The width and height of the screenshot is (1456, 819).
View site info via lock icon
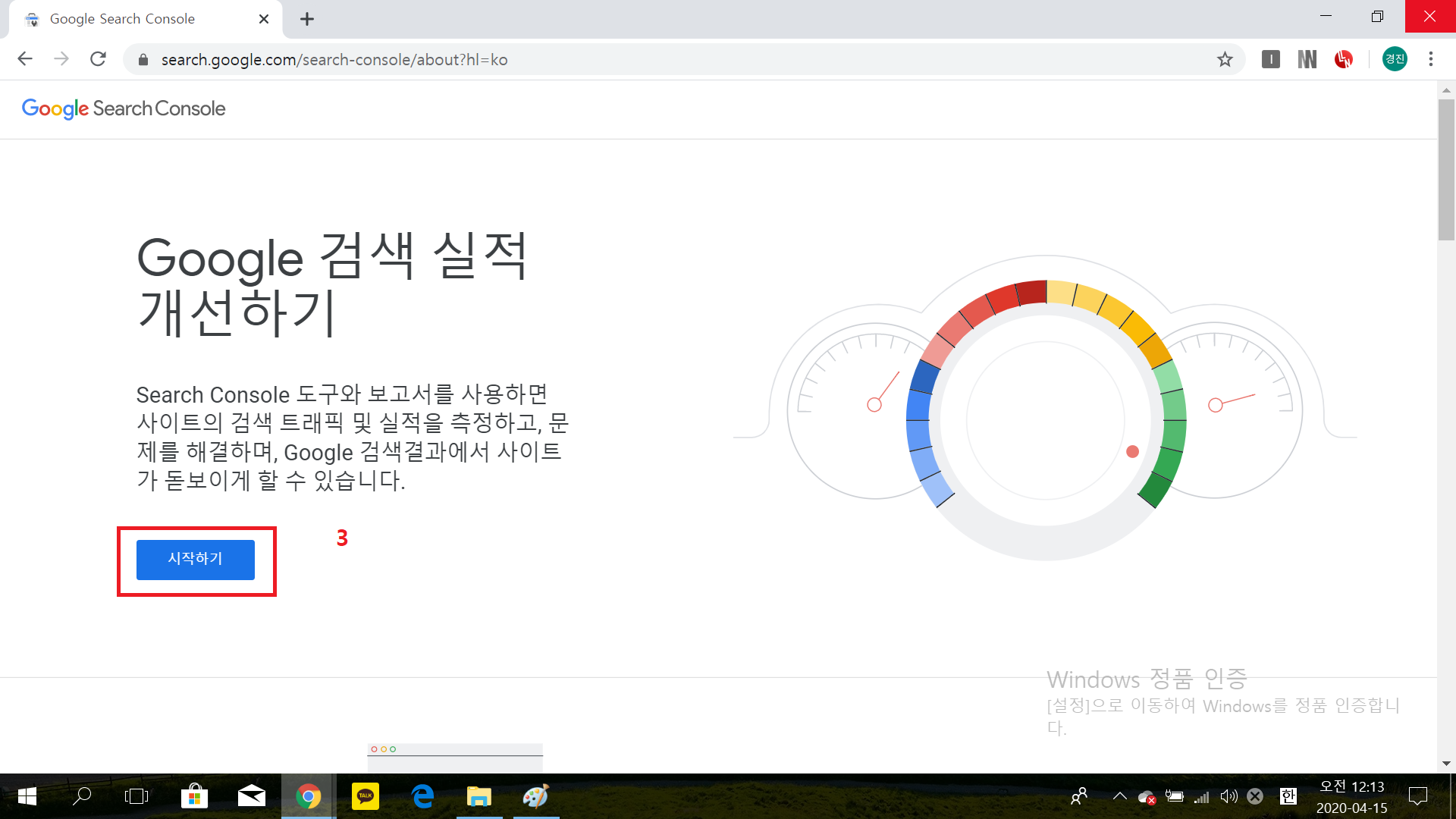pyautogui.click(x=143, y=60)
